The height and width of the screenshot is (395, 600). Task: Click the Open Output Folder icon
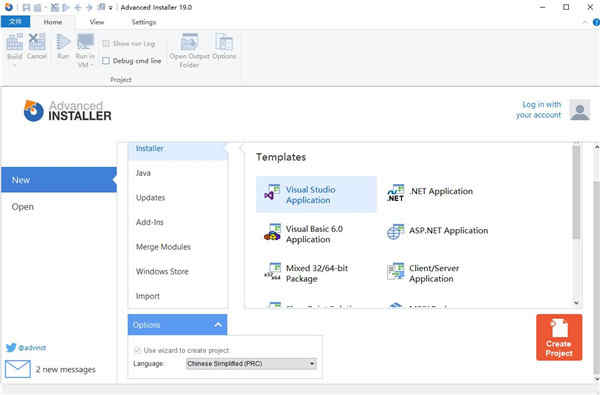[189, 41]
